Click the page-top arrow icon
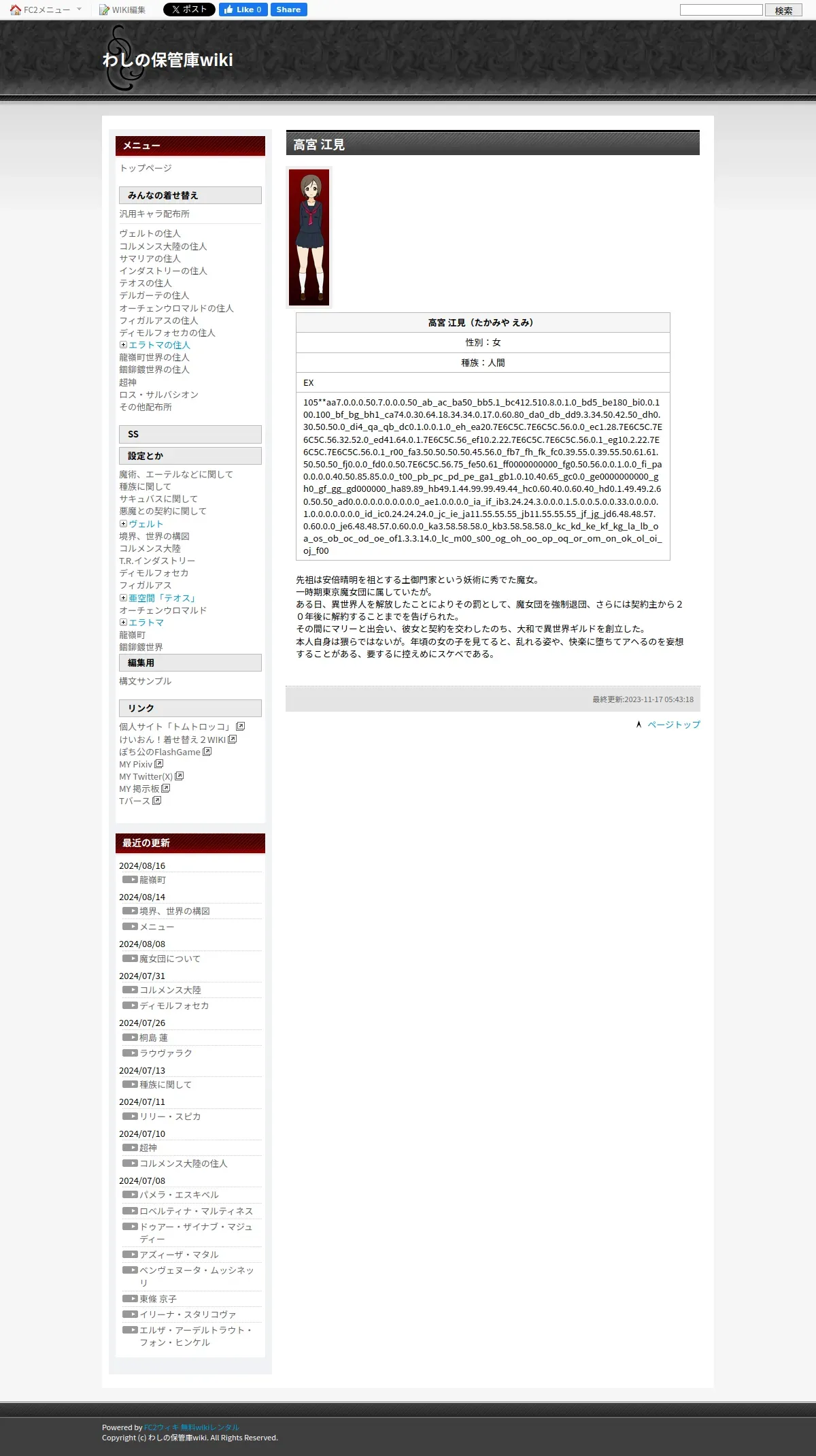The height and width of the screenshot is (1456, 816). click(639, 725)
